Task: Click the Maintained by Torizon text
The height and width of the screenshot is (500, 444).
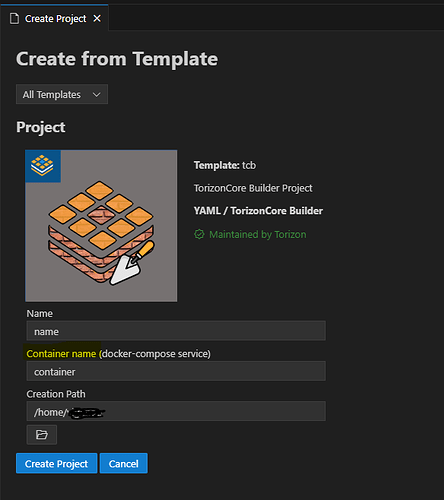Action: click(x=258, y=234)
